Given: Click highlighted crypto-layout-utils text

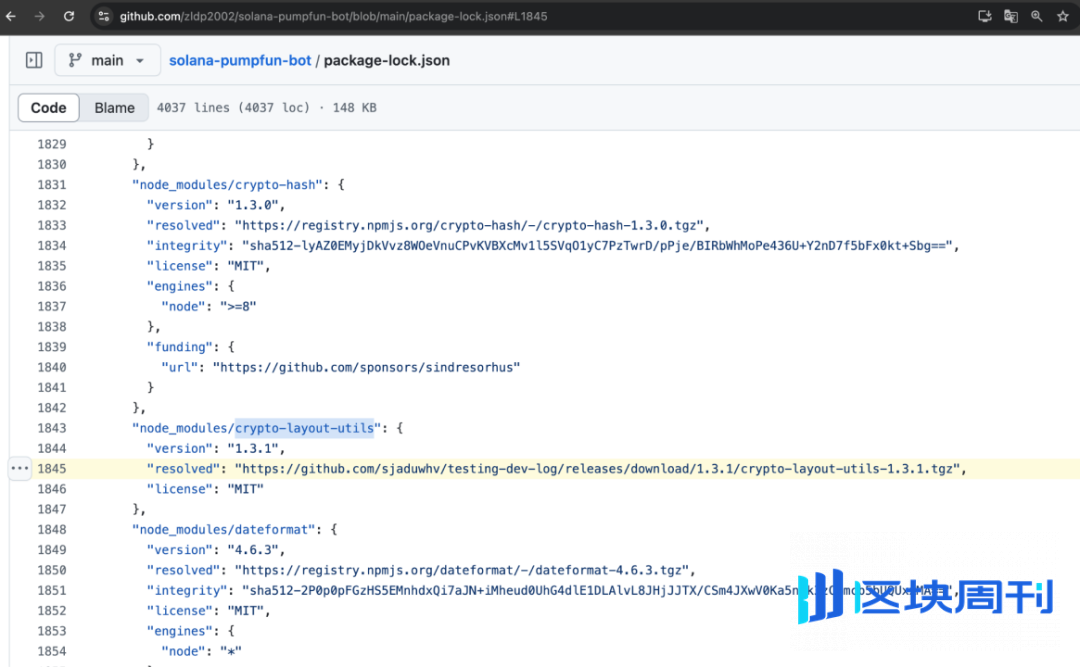Looking at the screenshot, I should (304, 428).
